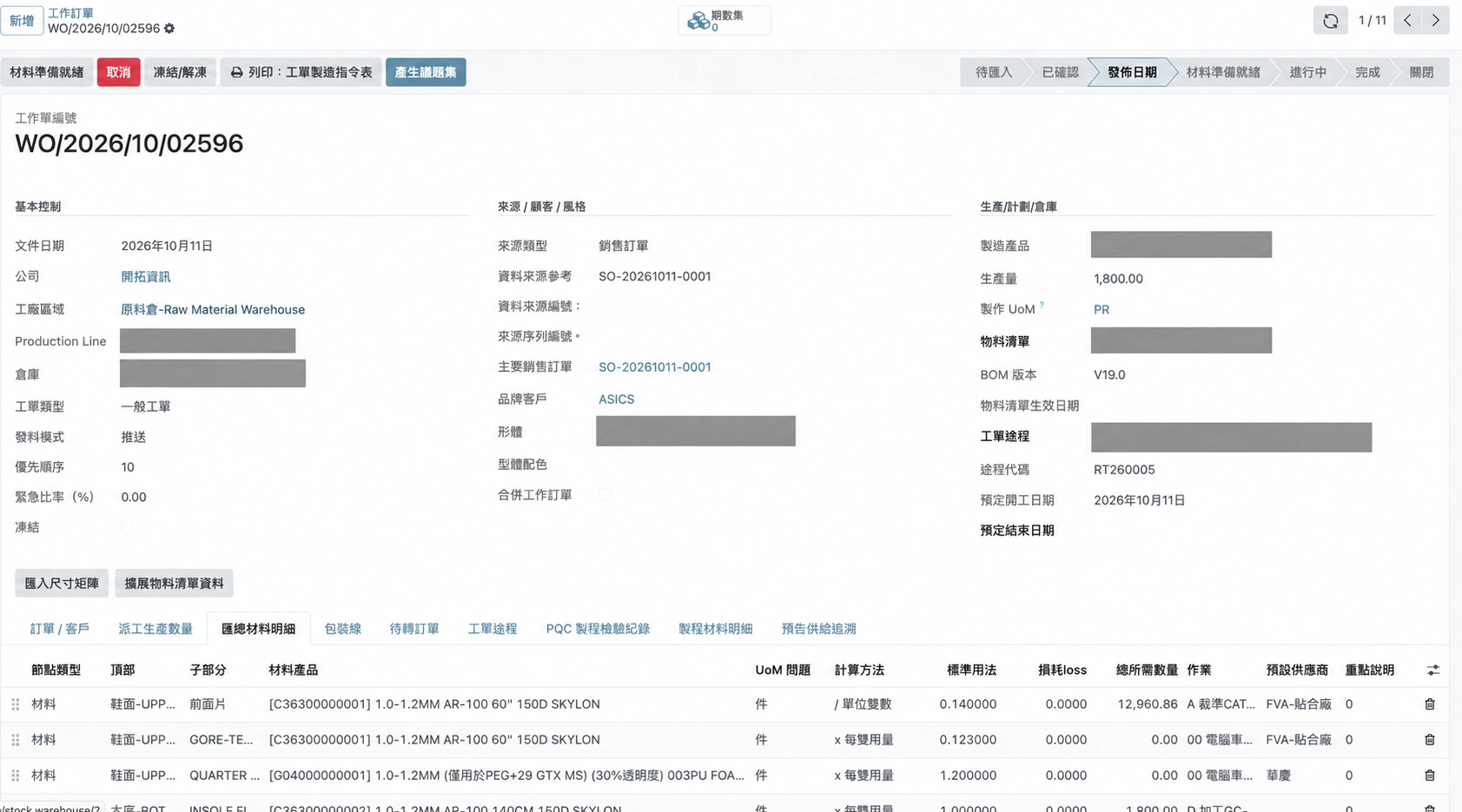Viewport: 1462px width, 812px height.
Task: Switch to the PQC 製程檢驗紀錄 tab
Action: (x=598, y=629)
